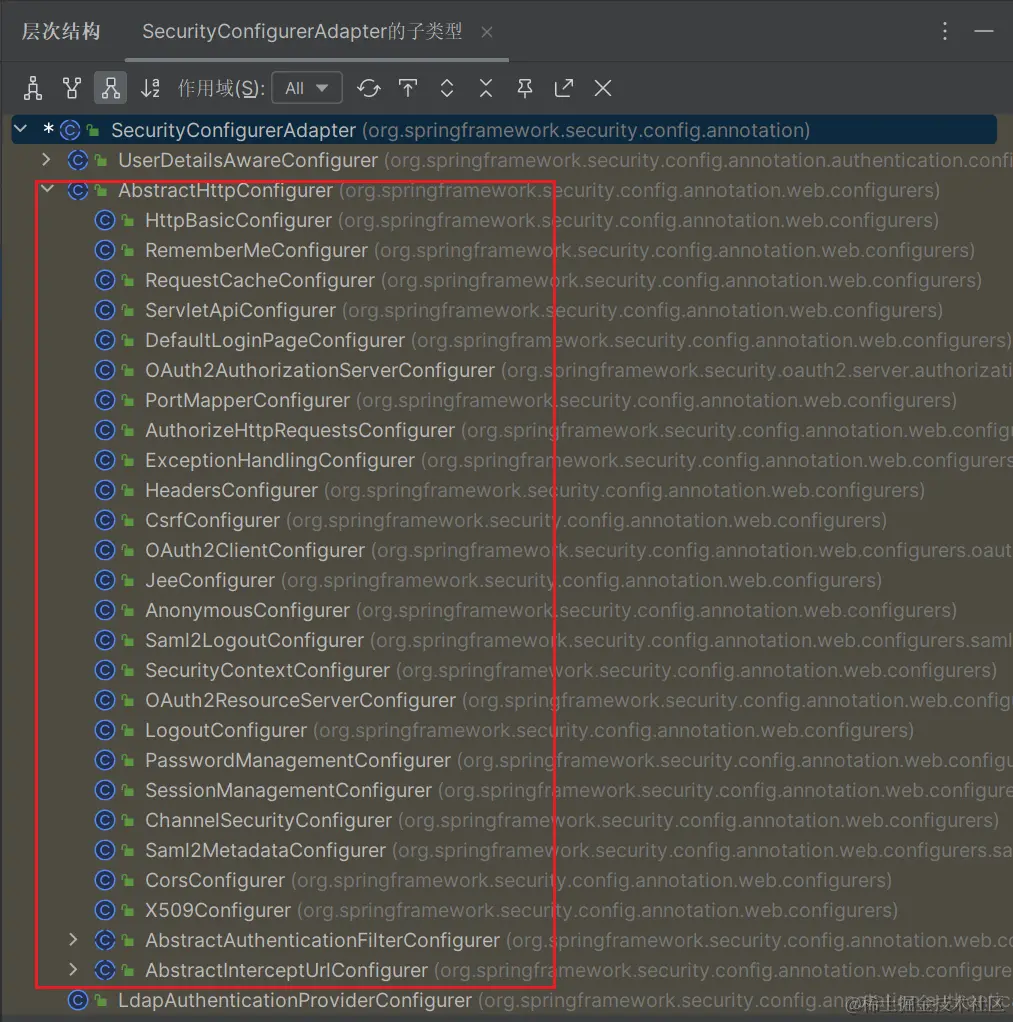
Task: Click the public lock icon beside CorsConfigurer
Action: pyautogui.click(x=128, y=881)
